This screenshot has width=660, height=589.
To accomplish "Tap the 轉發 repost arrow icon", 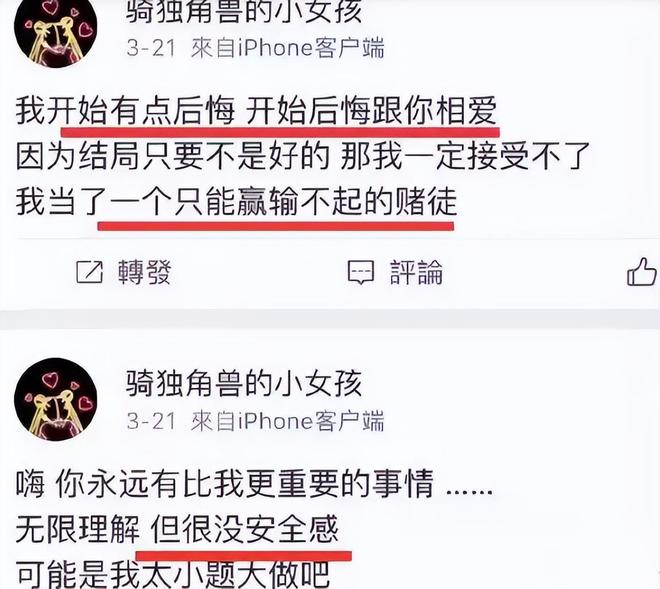I will (89, 272).
